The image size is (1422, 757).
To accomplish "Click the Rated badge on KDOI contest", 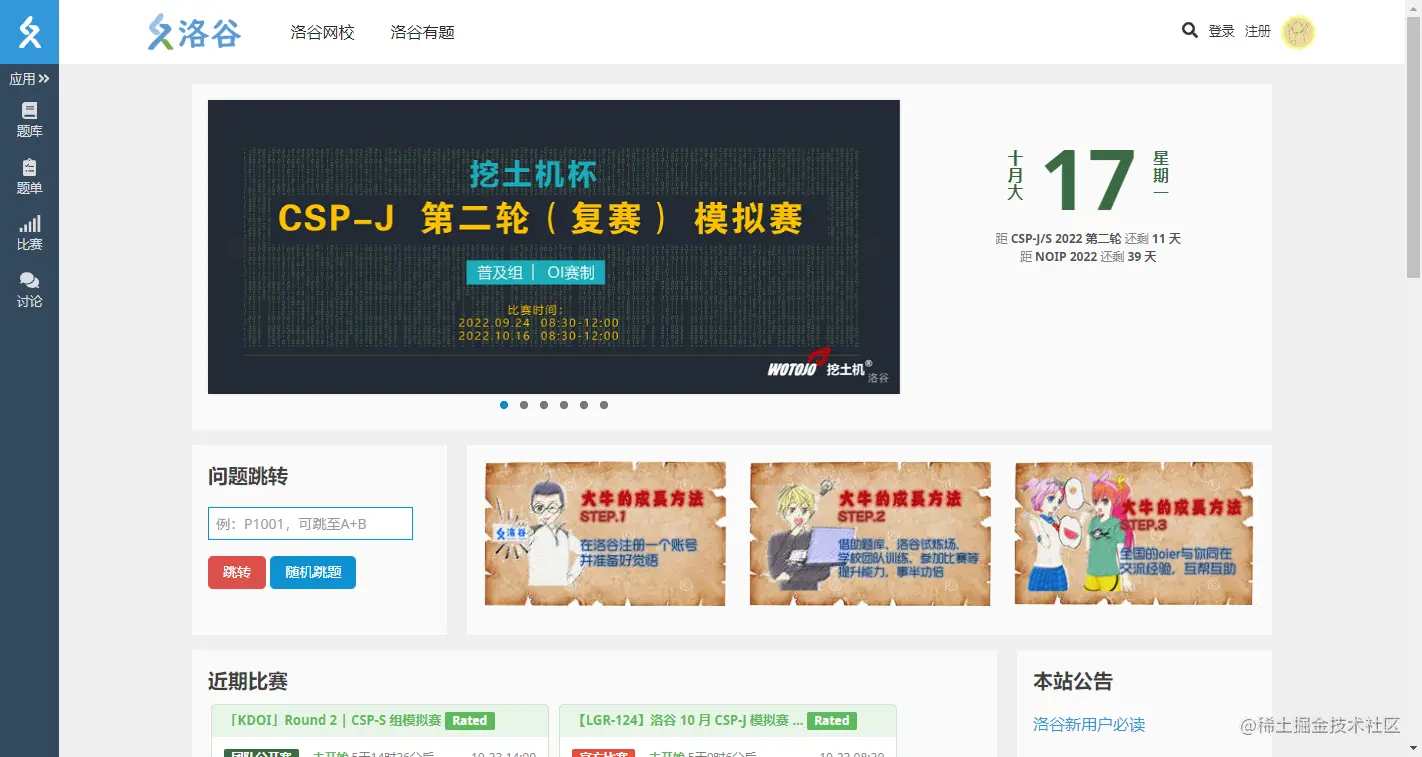I will click(470, 720).
